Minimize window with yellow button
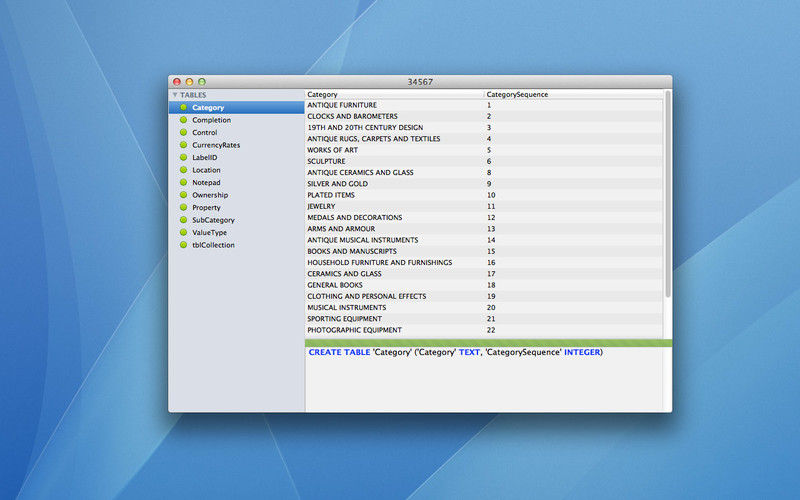The height and width of the screenshot is (500, 800). (189, 82)
